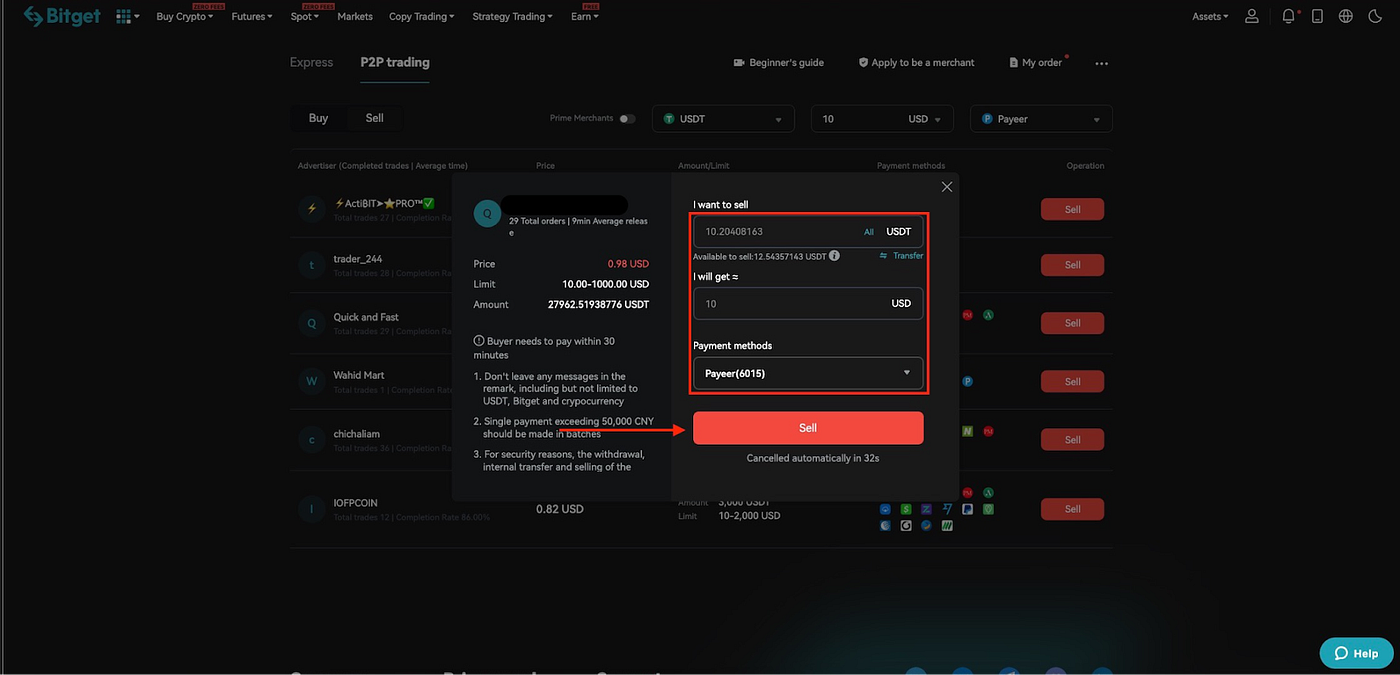Switch to the Sell side selector
Screen dimensions: 1400x675
pos(374,117)
